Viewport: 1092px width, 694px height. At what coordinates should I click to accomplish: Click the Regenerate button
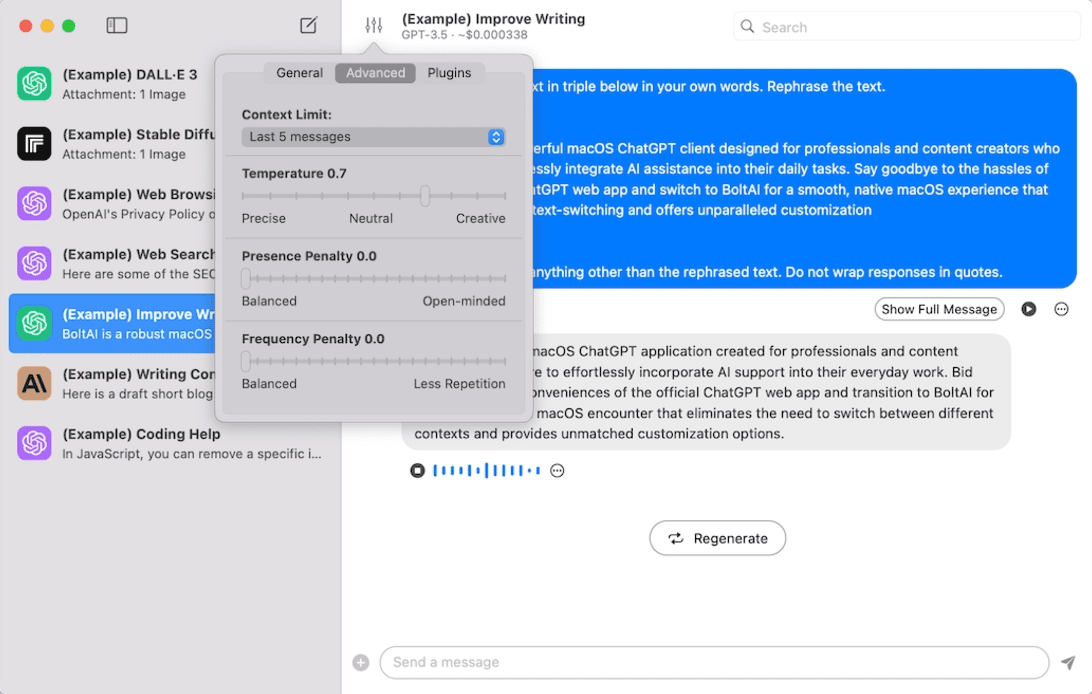[717, 538]
